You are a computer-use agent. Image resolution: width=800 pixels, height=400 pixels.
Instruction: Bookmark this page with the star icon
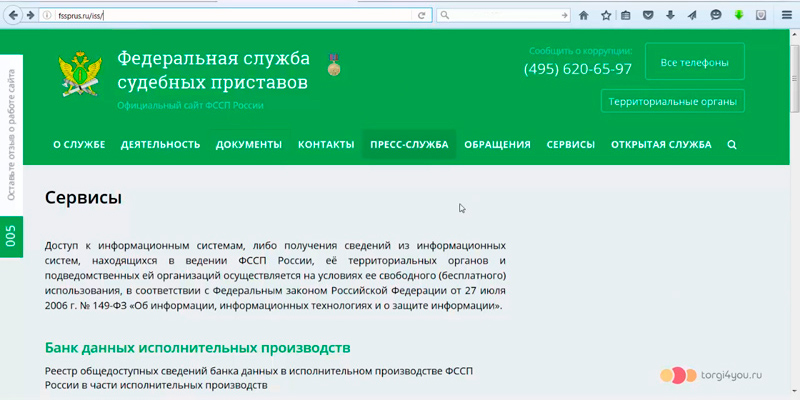(606, 15)
